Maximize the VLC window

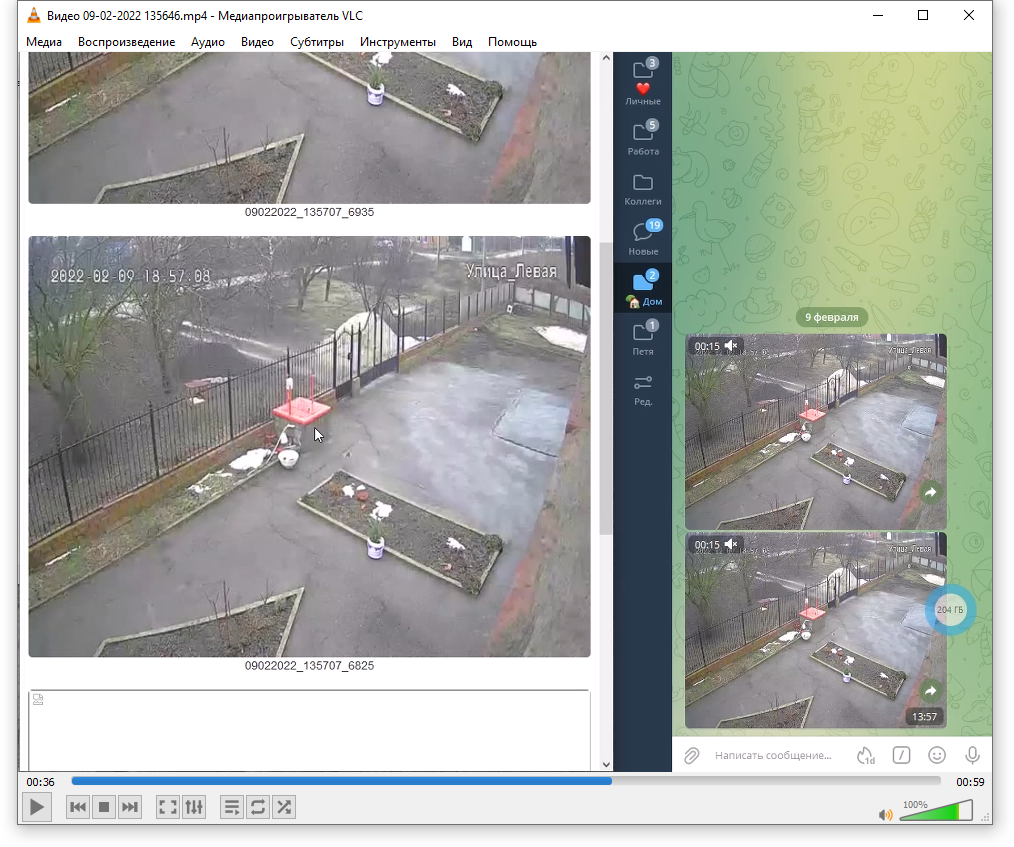pos(923,16)
